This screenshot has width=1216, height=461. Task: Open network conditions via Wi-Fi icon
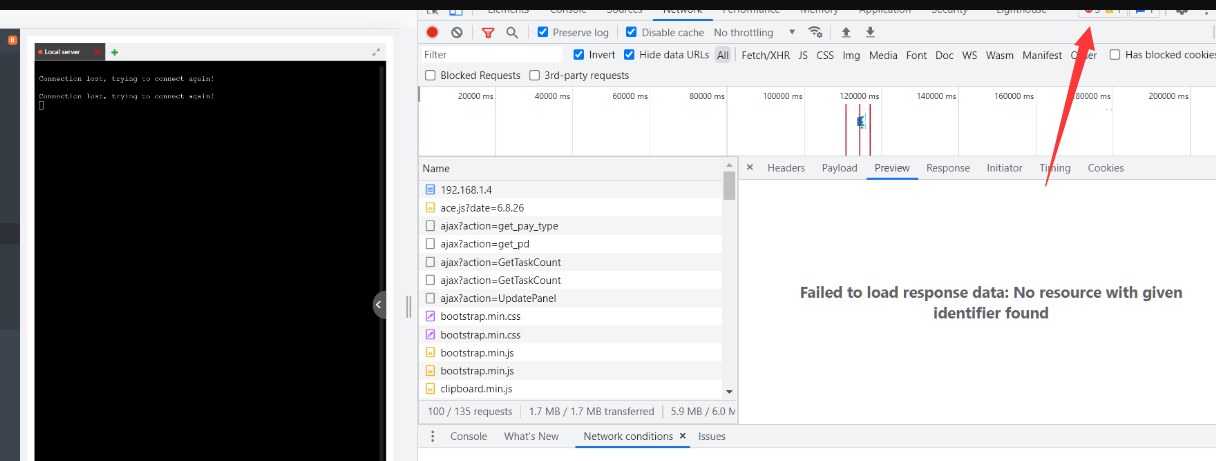[x=815, y=32]
